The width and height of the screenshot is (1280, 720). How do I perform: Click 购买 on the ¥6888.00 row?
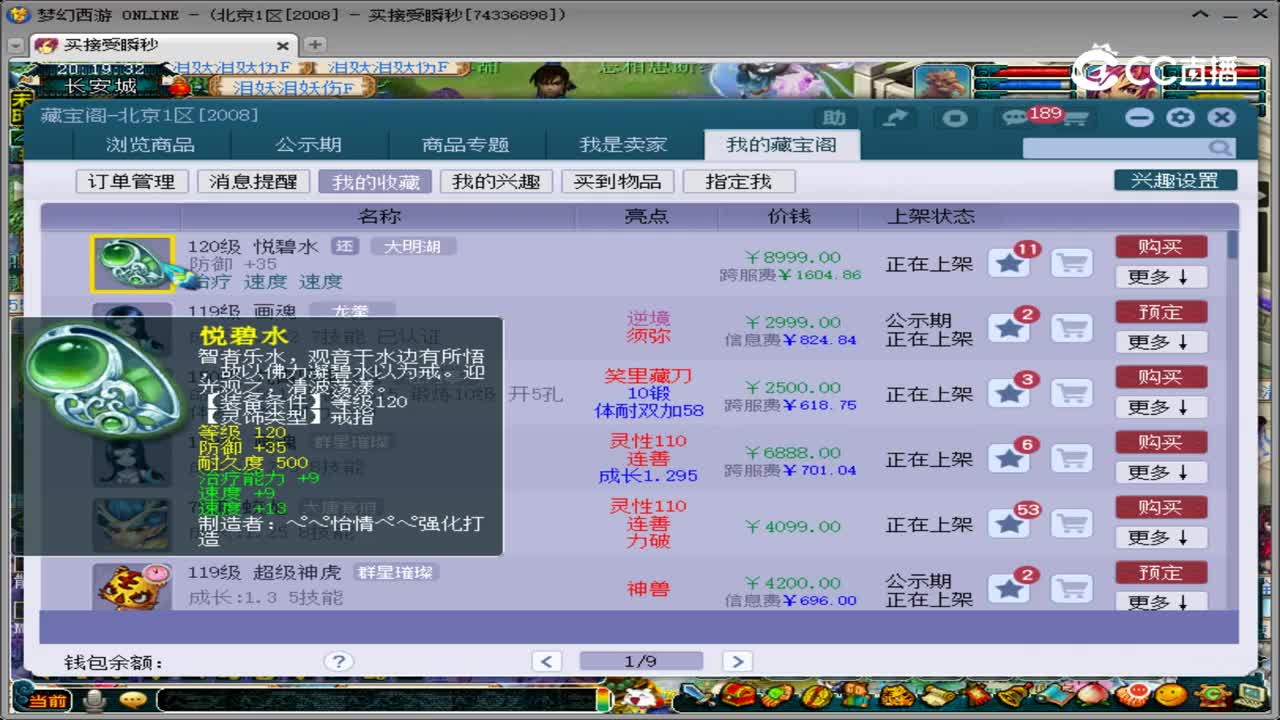coord(1161,442)
